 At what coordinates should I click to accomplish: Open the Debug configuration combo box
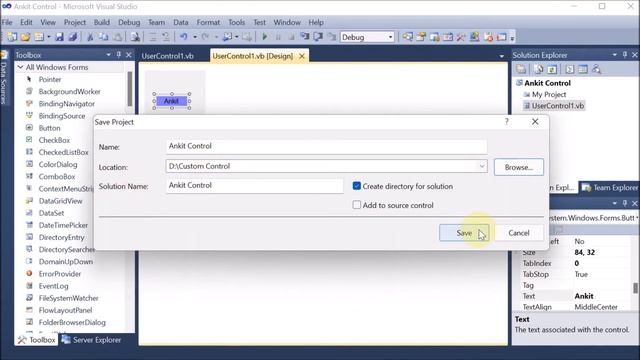367,37
